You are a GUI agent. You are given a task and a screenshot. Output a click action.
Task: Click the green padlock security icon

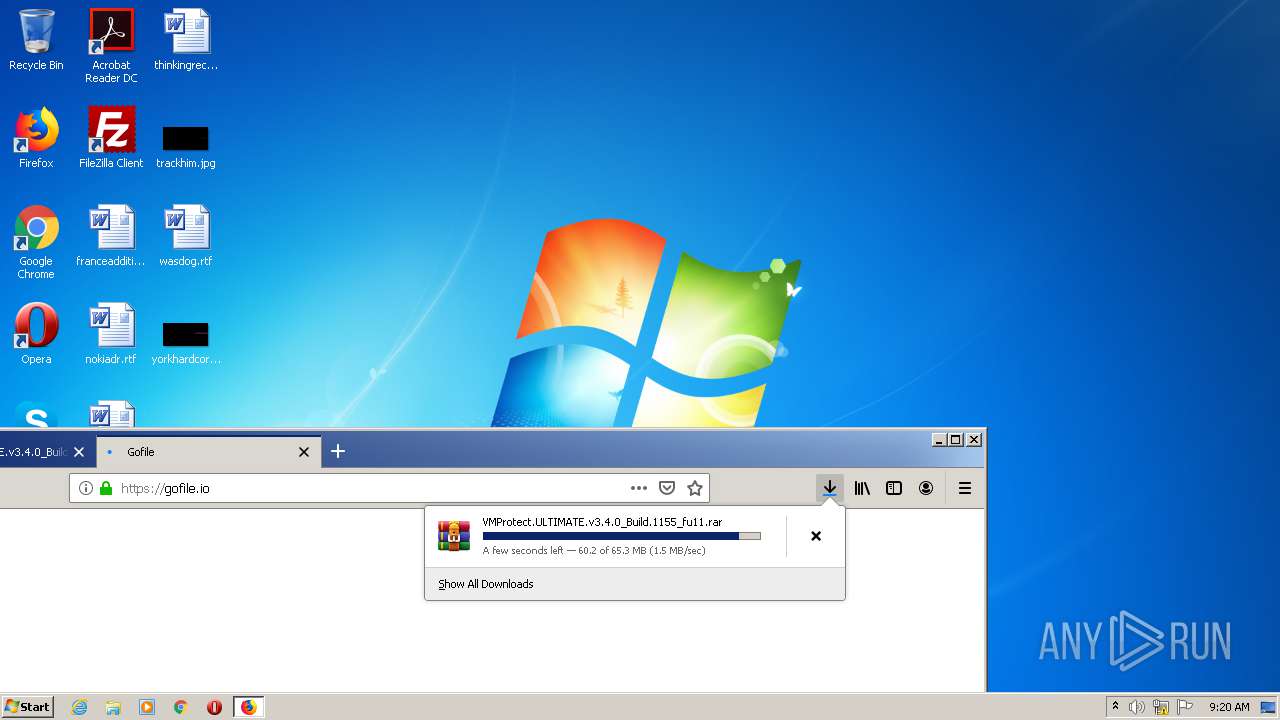coord(106,488)
